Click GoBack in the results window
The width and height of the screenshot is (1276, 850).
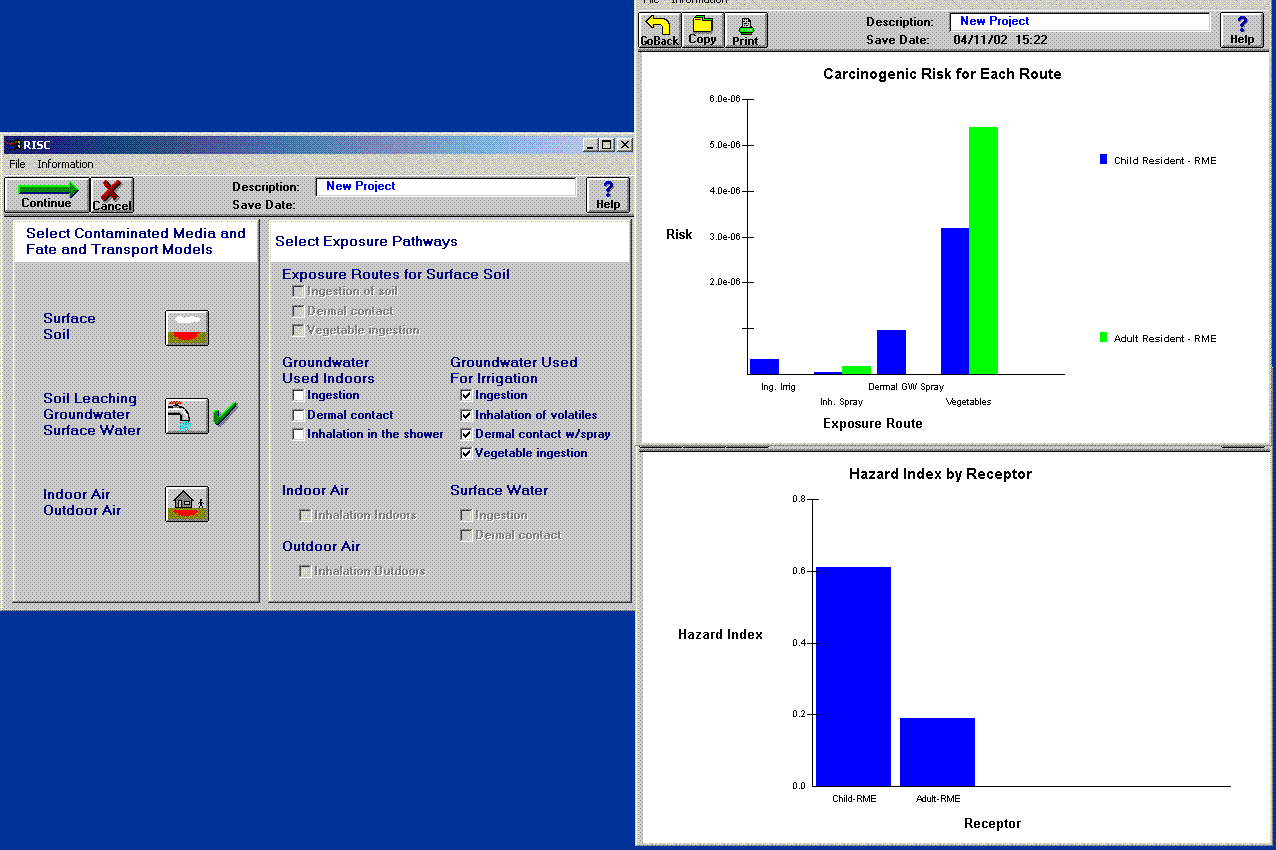point(659,30)
